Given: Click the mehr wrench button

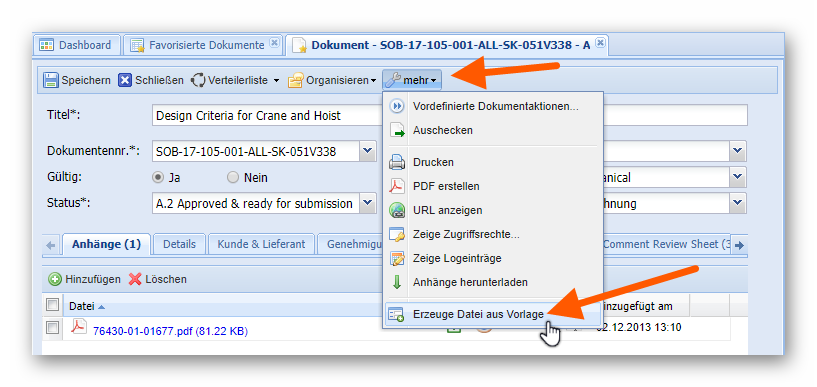Looking at the screenshot, I should click(x=412, y=80).
